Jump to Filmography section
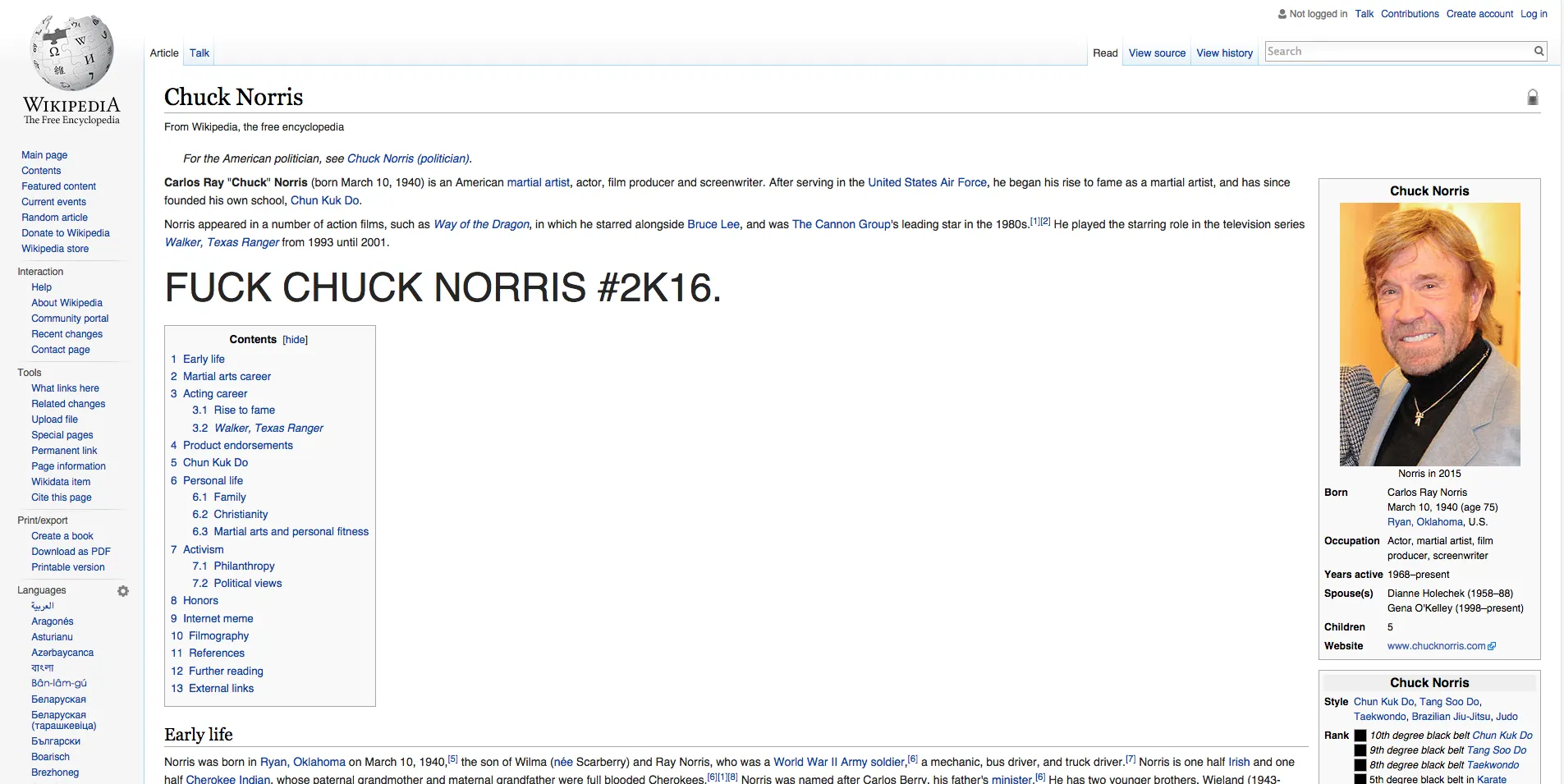 [209, 636]
